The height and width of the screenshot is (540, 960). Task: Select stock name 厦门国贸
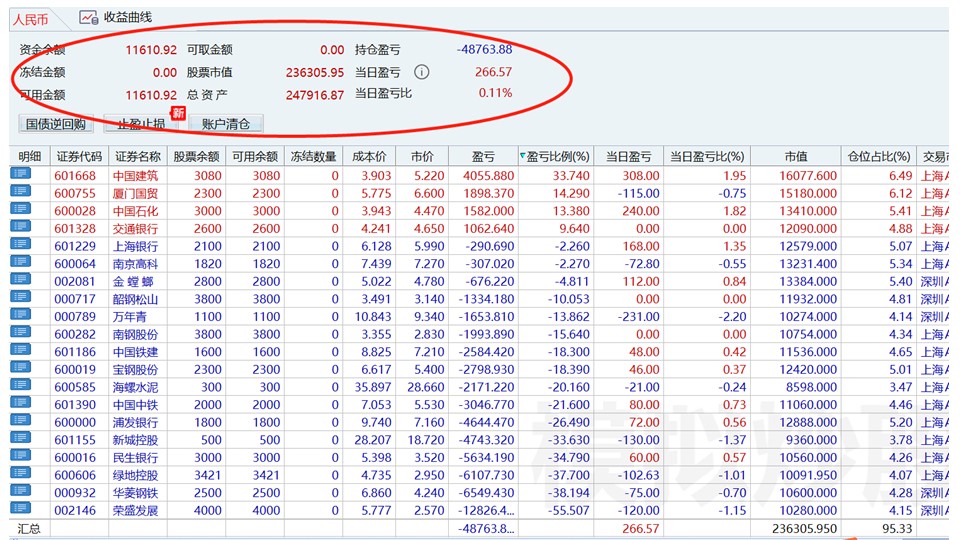(135, 193)
